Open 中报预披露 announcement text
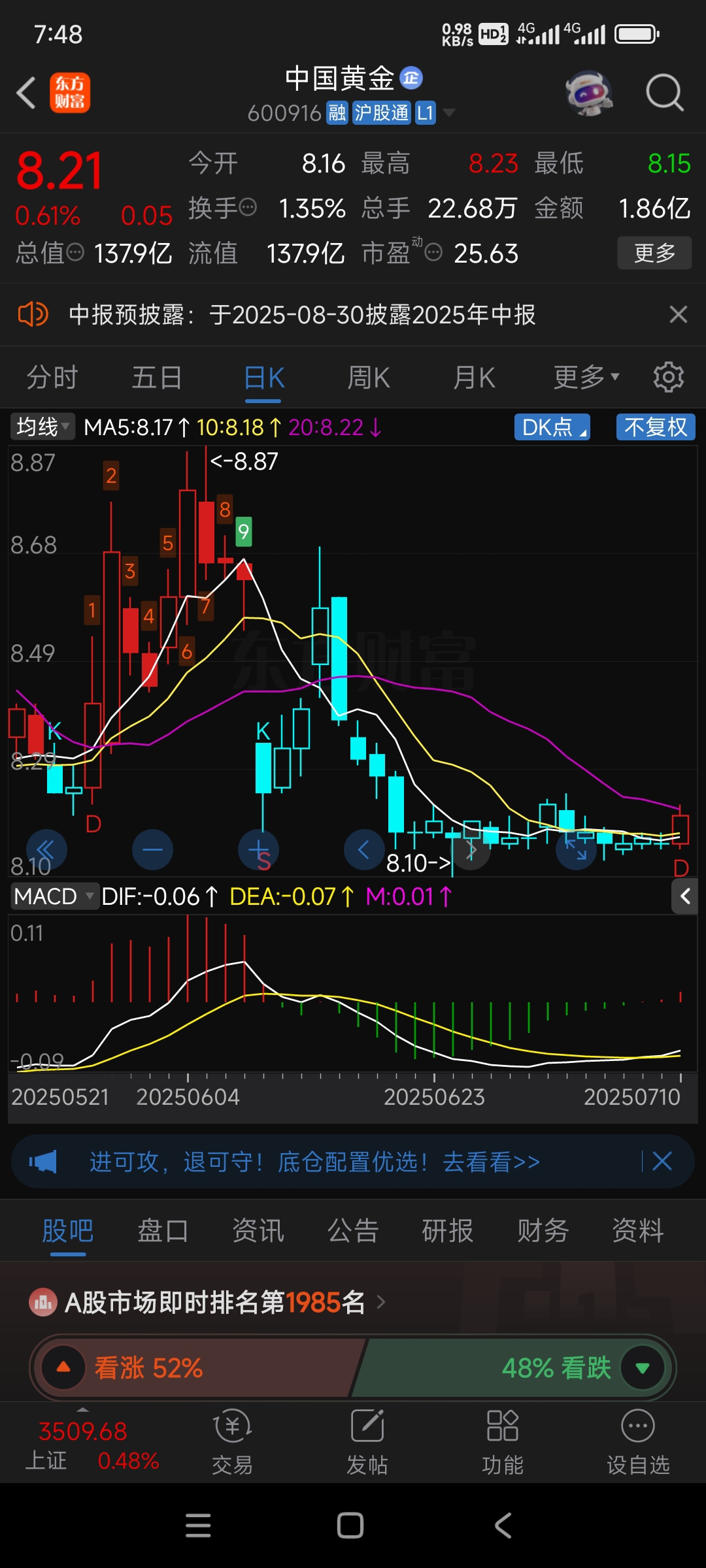 [x=302, y=314]
